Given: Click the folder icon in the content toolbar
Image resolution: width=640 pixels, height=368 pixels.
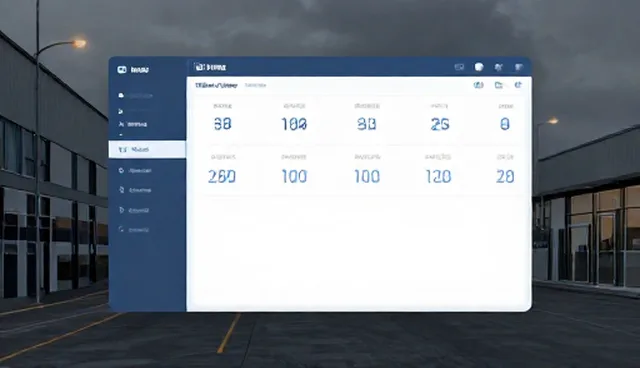Looking at the screenshot, I should click(x=498, y=85).
